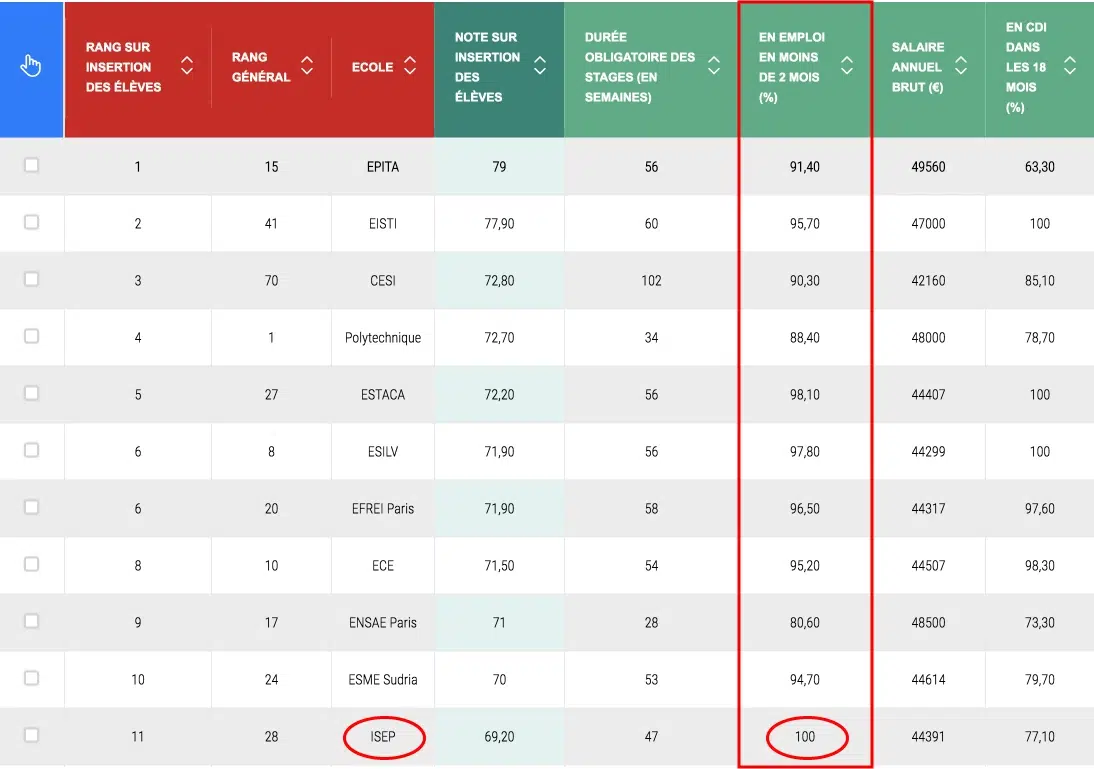Select the ESILV school cell

[383, 451]
